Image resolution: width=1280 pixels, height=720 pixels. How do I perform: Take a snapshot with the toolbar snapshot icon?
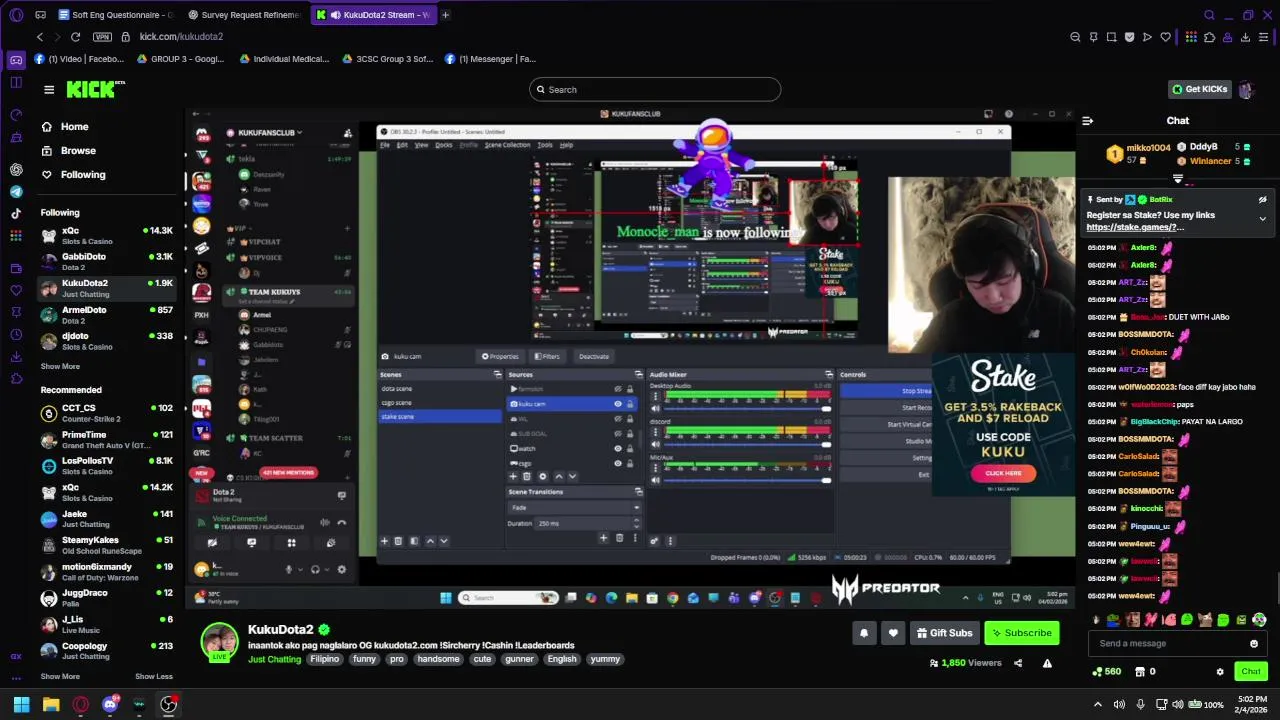click(x=1111, y=37)
